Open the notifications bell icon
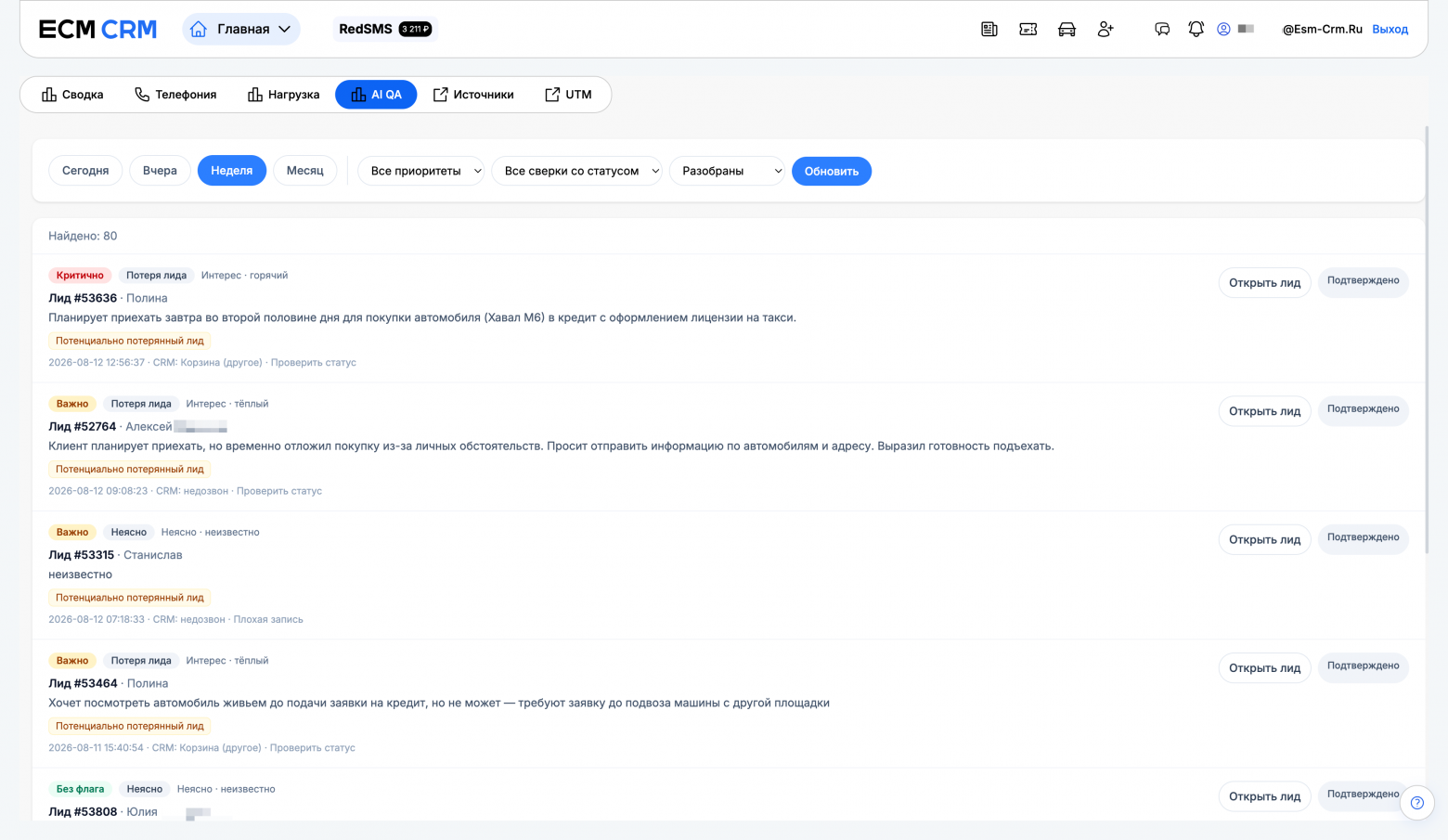The width and height of the screenshot is (1448, 840). (x=1196, y=30)
